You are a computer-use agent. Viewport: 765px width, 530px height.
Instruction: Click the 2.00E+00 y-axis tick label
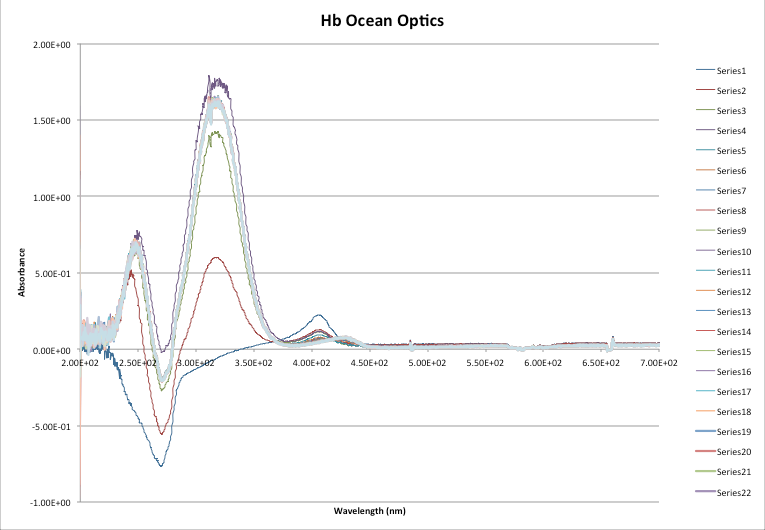52,45
